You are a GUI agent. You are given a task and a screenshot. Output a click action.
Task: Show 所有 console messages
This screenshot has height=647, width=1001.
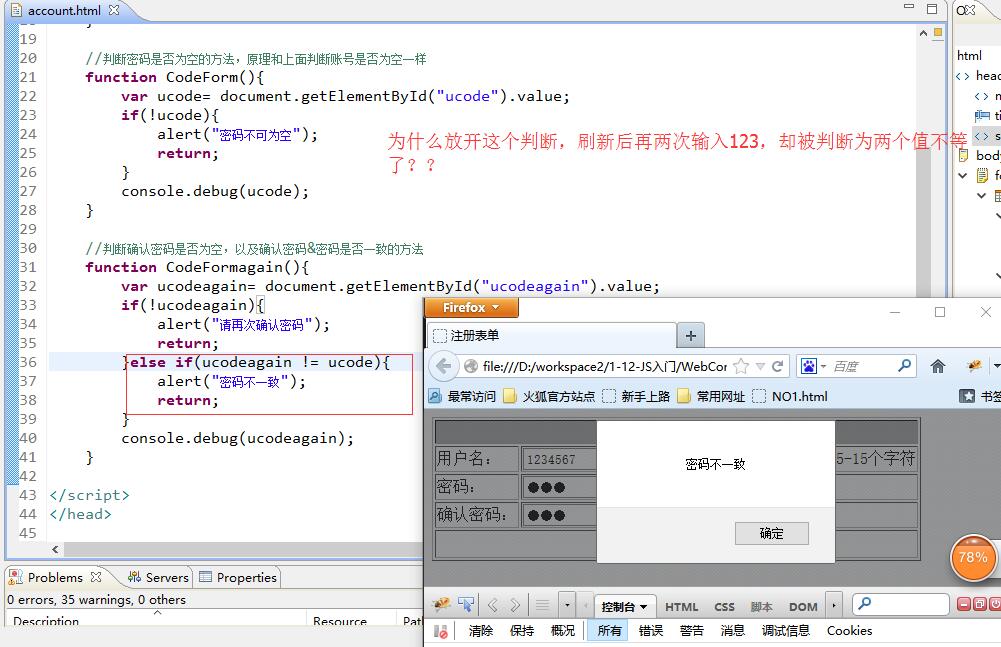[x=609, y=631]
